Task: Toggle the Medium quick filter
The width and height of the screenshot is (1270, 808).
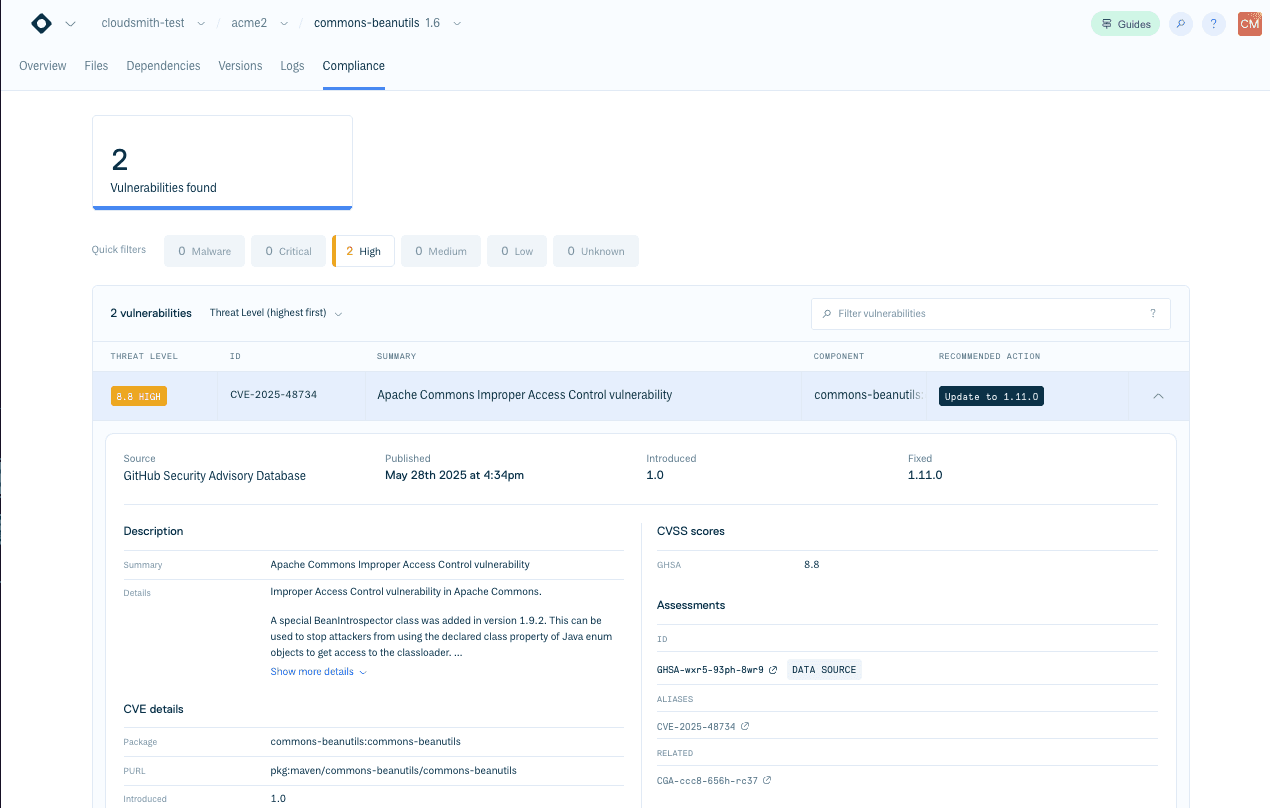Action: 441,251
